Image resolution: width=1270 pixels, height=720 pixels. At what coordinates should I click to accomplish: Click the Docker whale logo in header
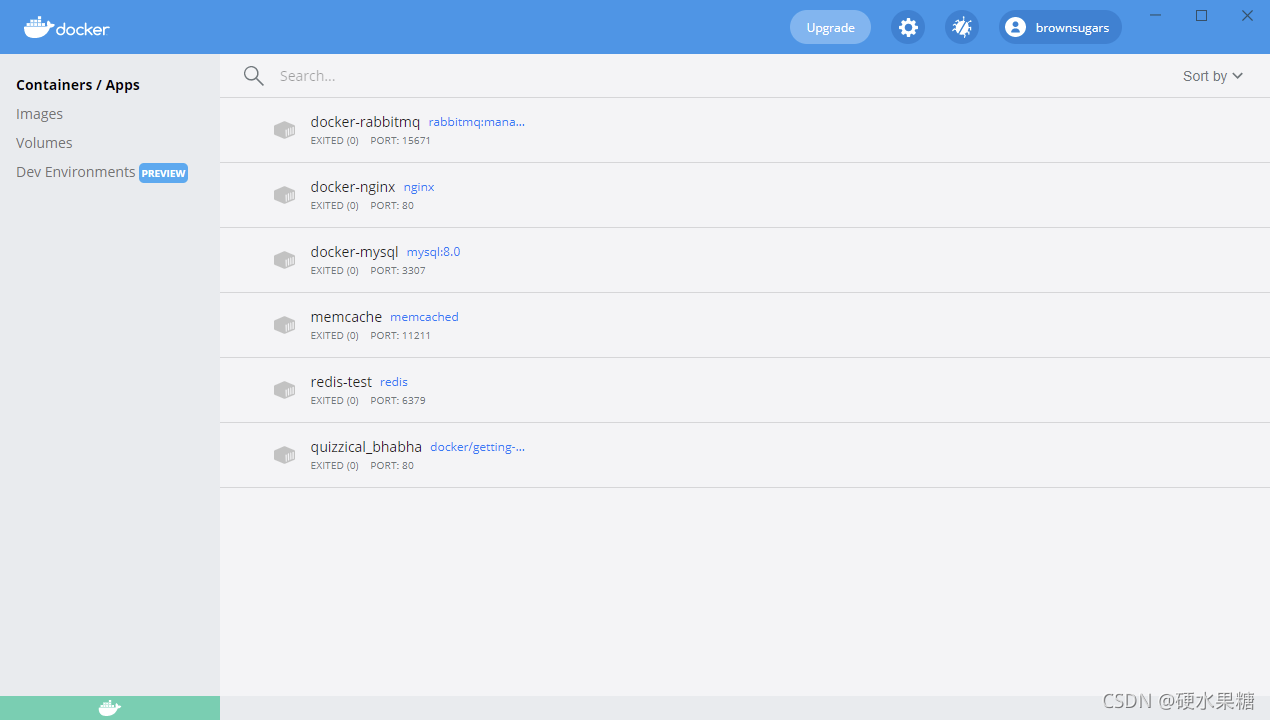point(67,27)
